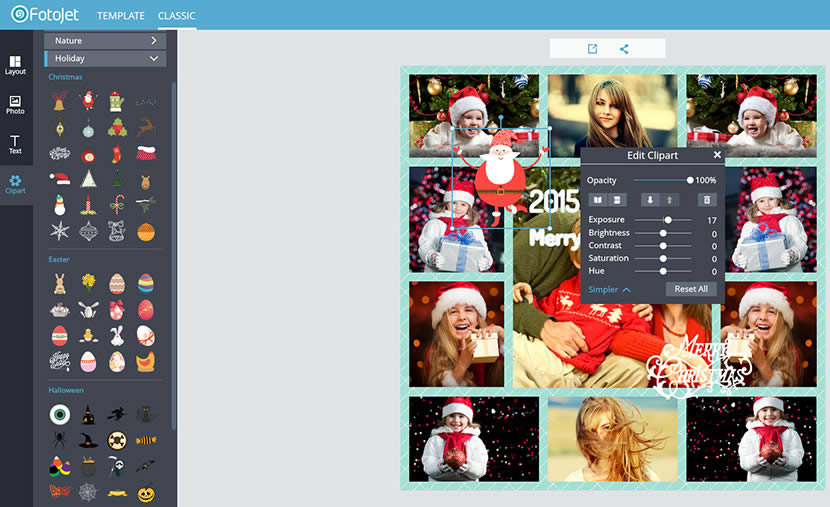Viewport: 830px width, 507px height.
Task: Adjust the Saturation slider
Action: (x=663, y=258)
